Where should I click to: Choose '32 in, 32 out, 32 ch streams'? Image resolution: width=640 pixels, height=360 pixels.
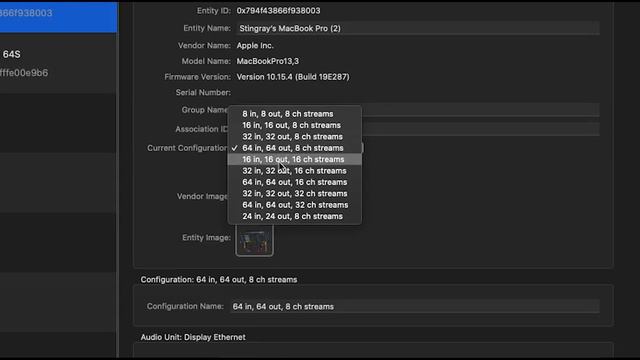pos(294,194)
